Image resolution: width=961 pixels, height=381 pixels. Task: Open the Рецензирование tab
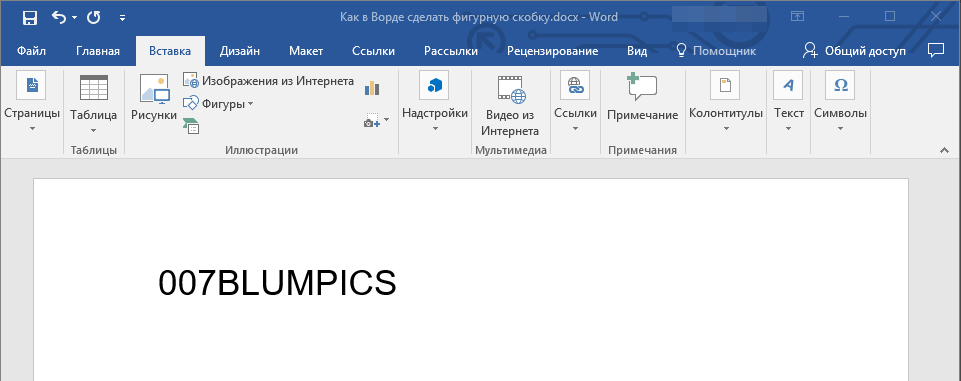coord(552,51)
